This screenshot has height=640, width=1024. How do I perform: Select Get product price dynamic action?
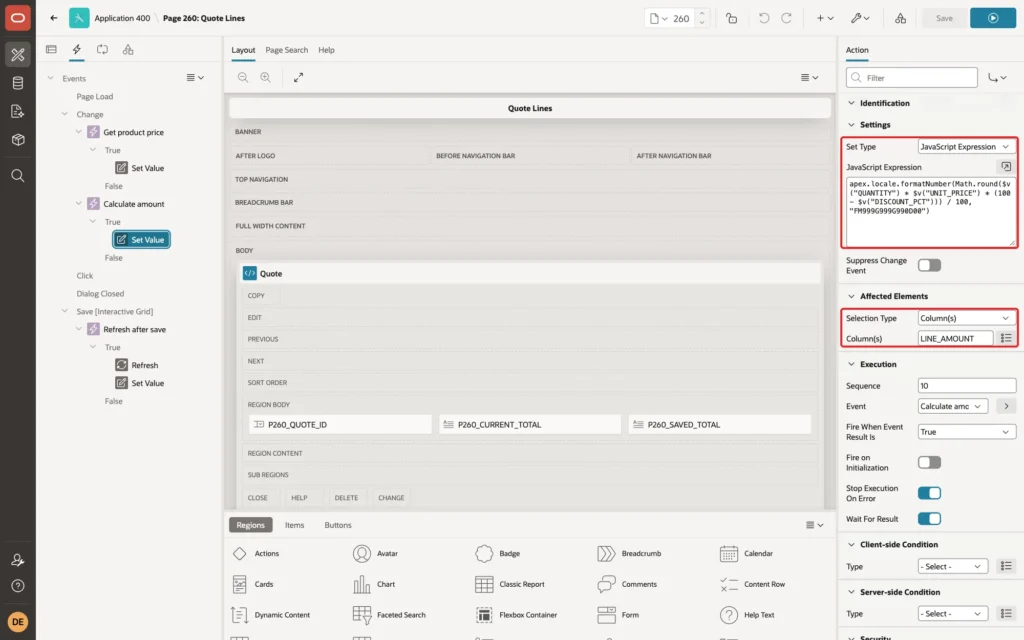(133, 132)
